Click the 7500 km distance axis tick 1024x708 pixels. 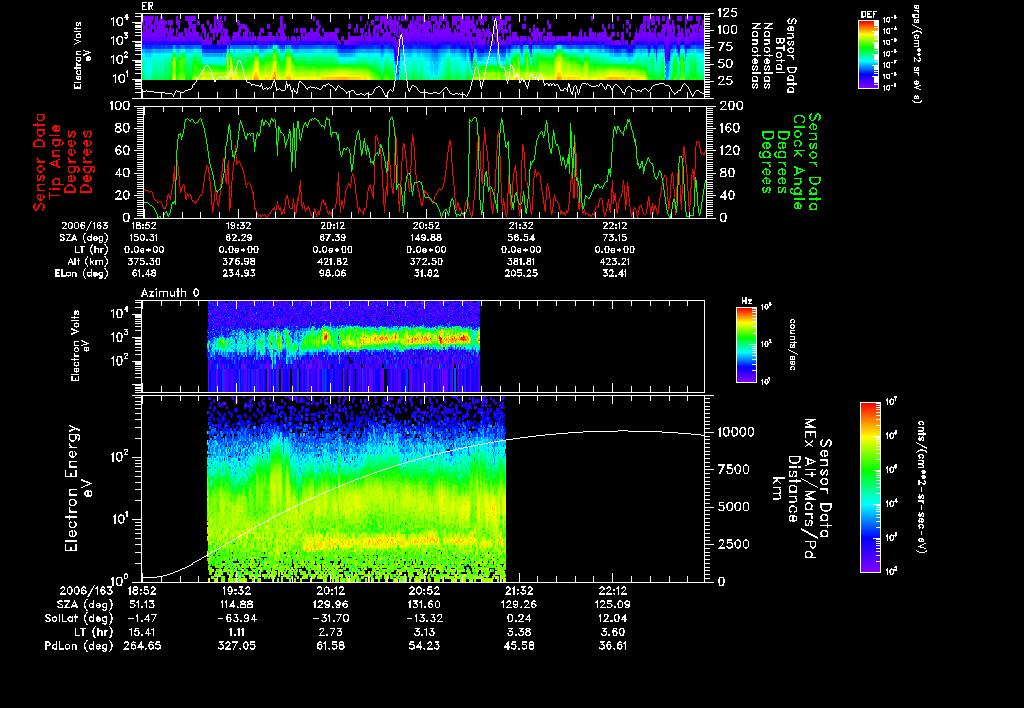pos(734,469)
